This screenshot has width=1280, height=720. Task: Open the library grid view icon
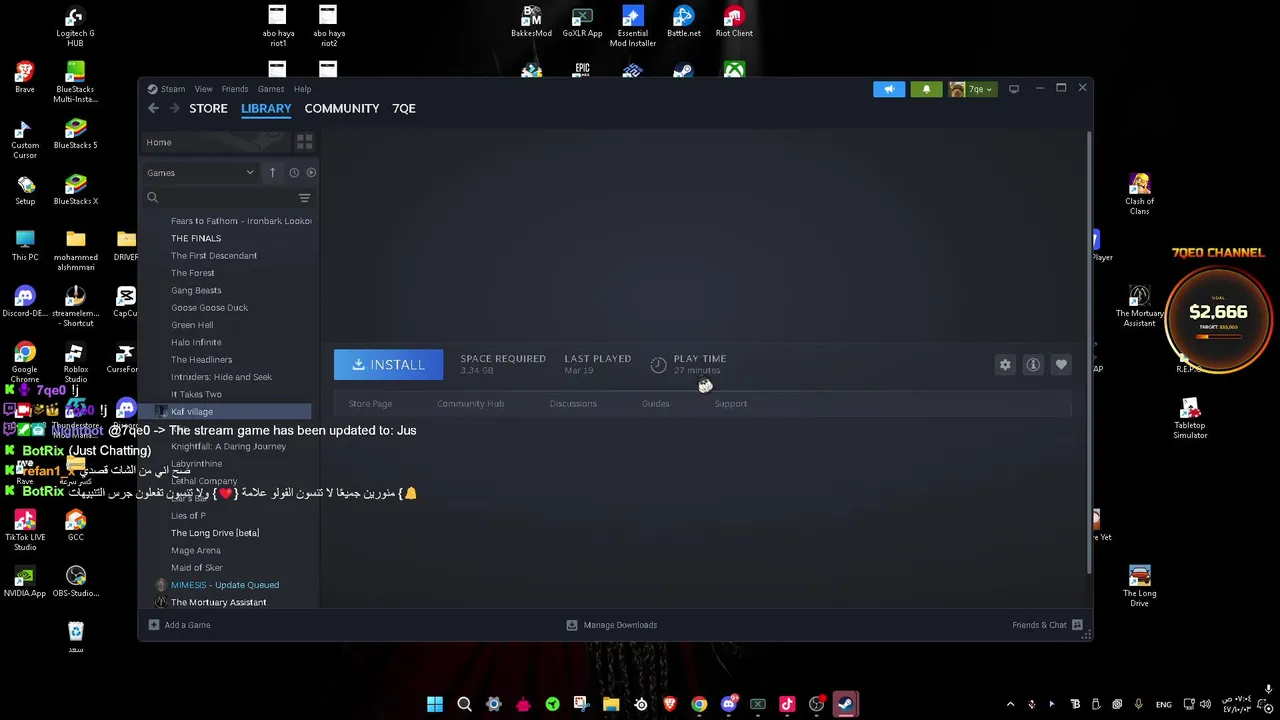305,142
